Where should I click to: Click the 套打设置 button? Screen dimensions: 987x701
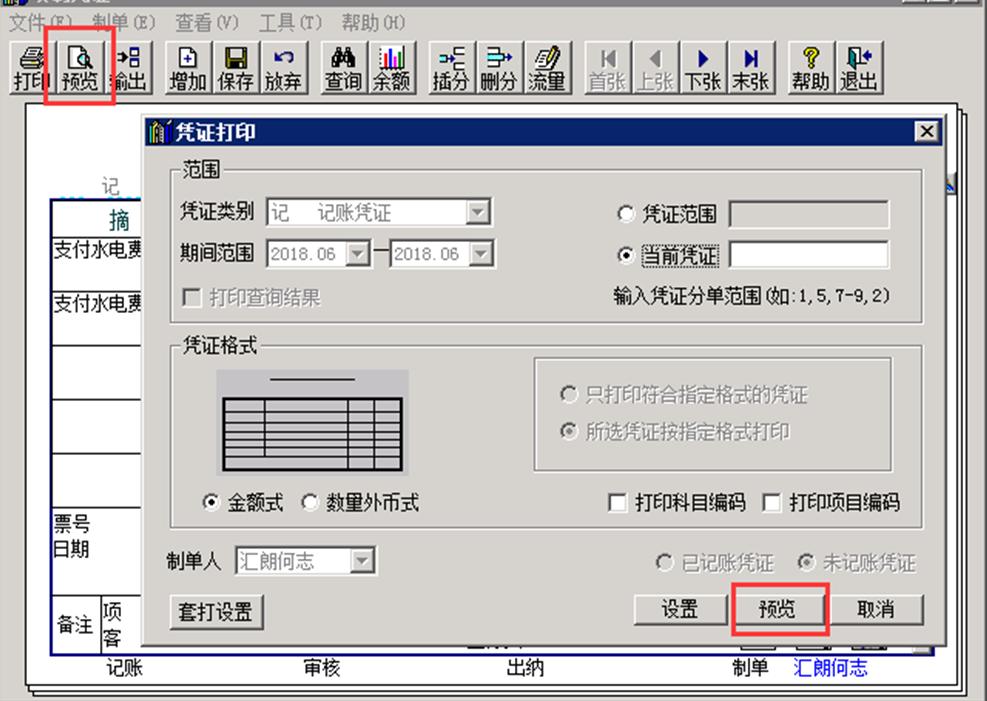click(214, 612)
